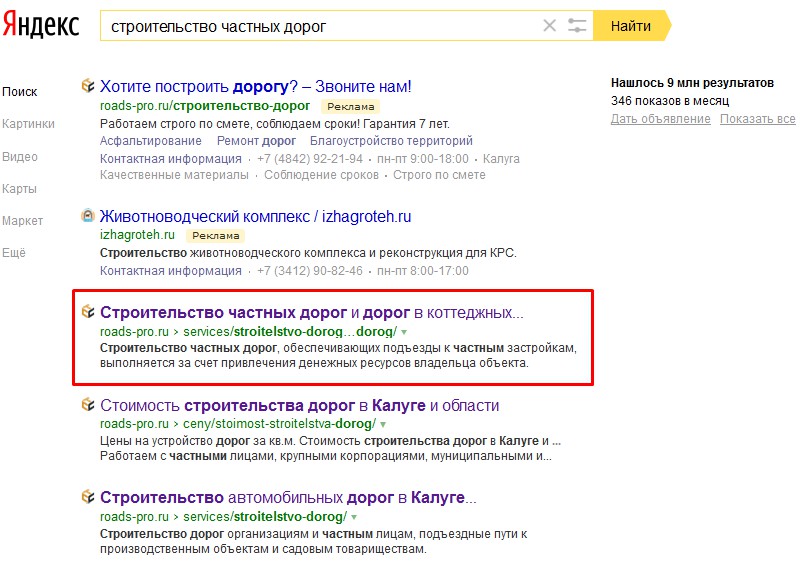Click favicon next to 'Хотите построить дорогу?' result
The width and height of the screenshot is (802, 561).
88,85
